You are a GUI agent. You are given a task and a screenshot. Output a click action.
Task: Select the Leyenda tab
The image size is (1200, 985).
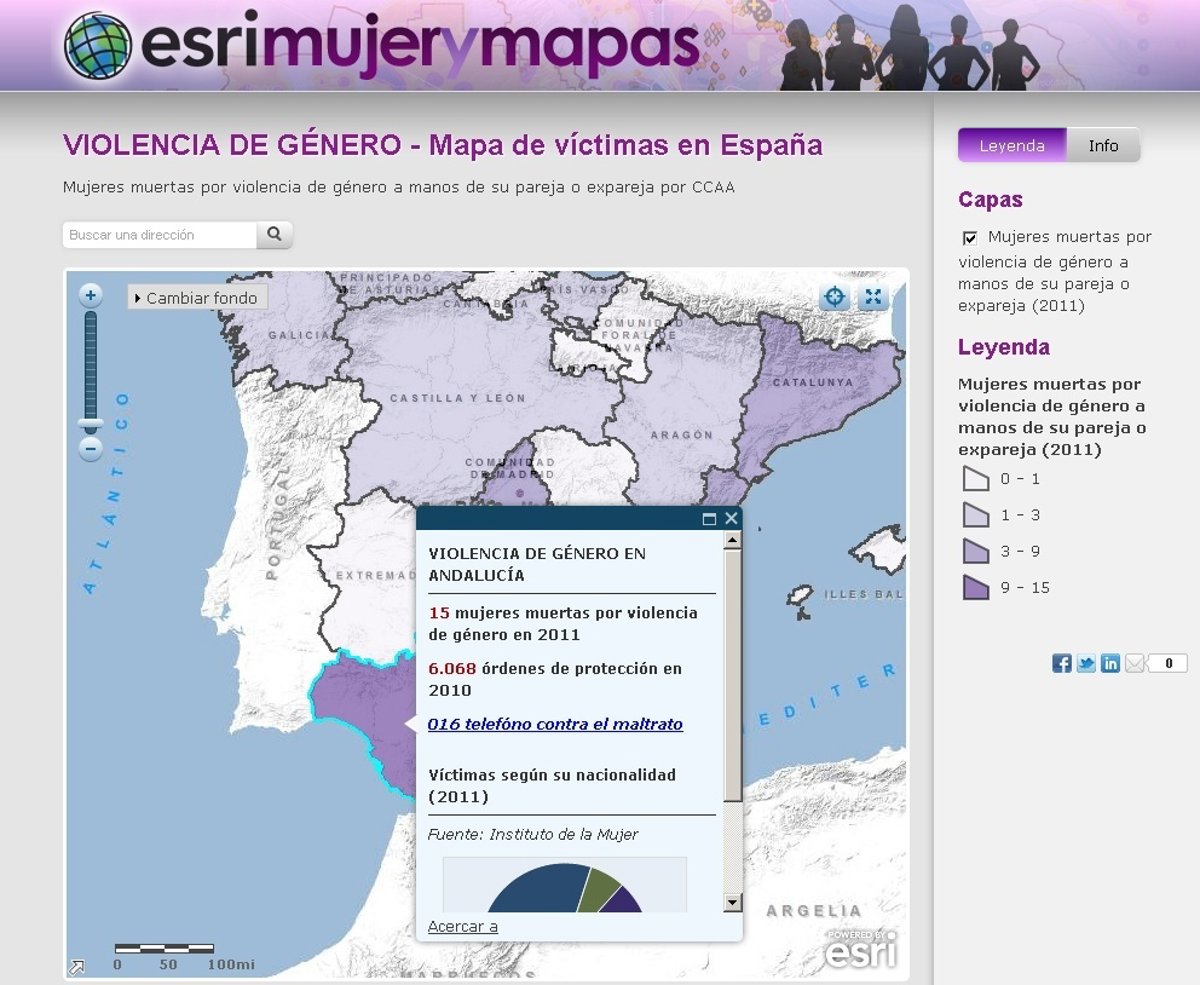[x=1011, y=145]
